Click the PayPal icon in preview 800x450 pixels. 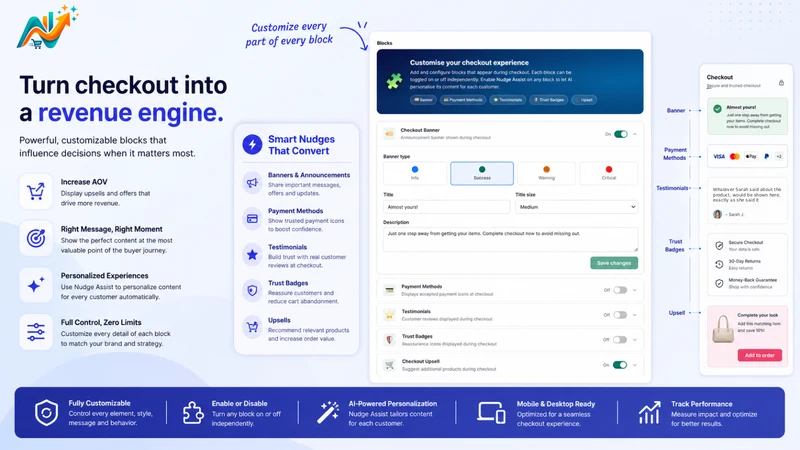pos(766,157)
